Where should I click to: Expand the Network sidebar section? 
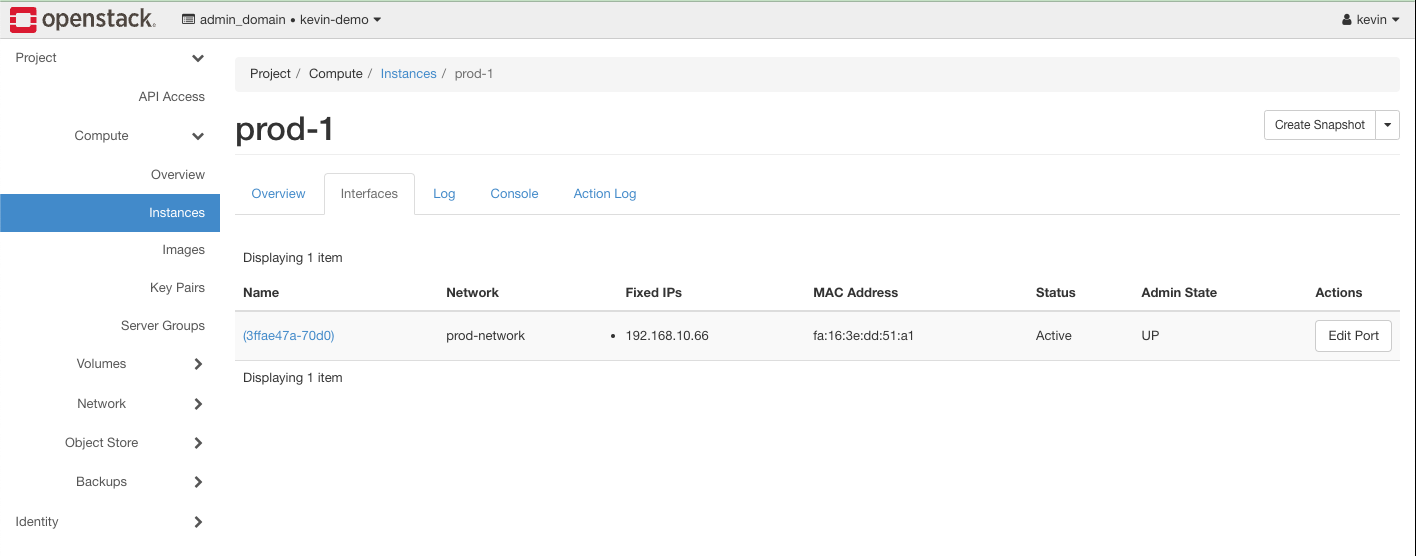(x=198, y=404)
